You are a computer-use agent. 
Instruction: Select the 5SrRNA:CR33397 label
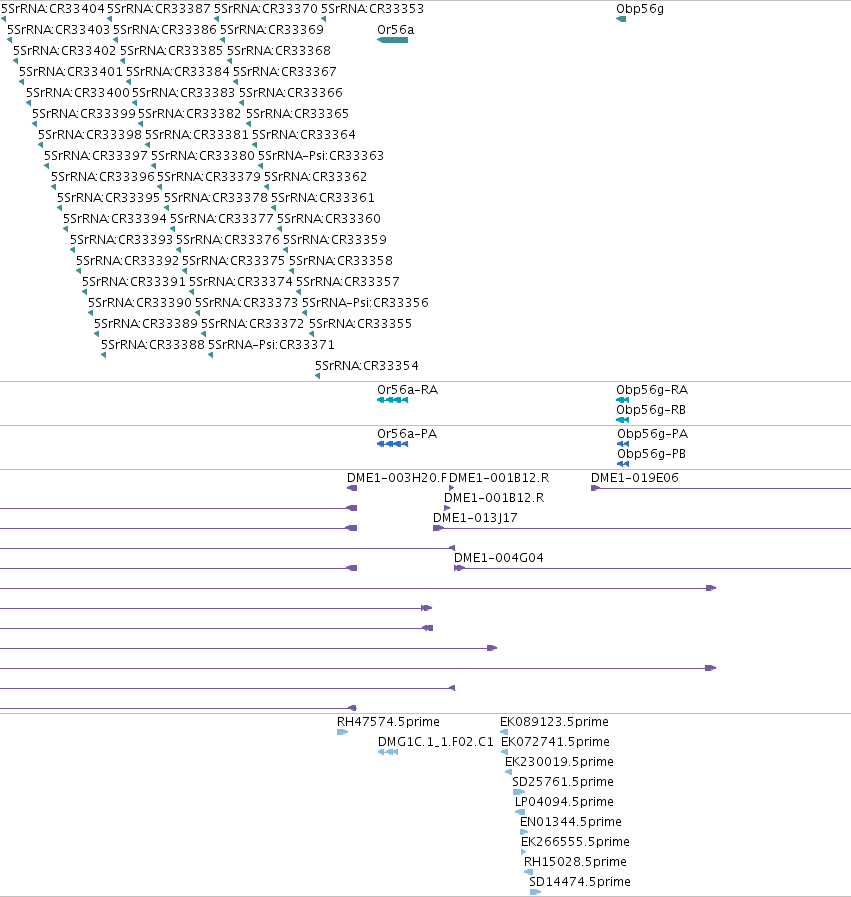[x=96, y=156]
